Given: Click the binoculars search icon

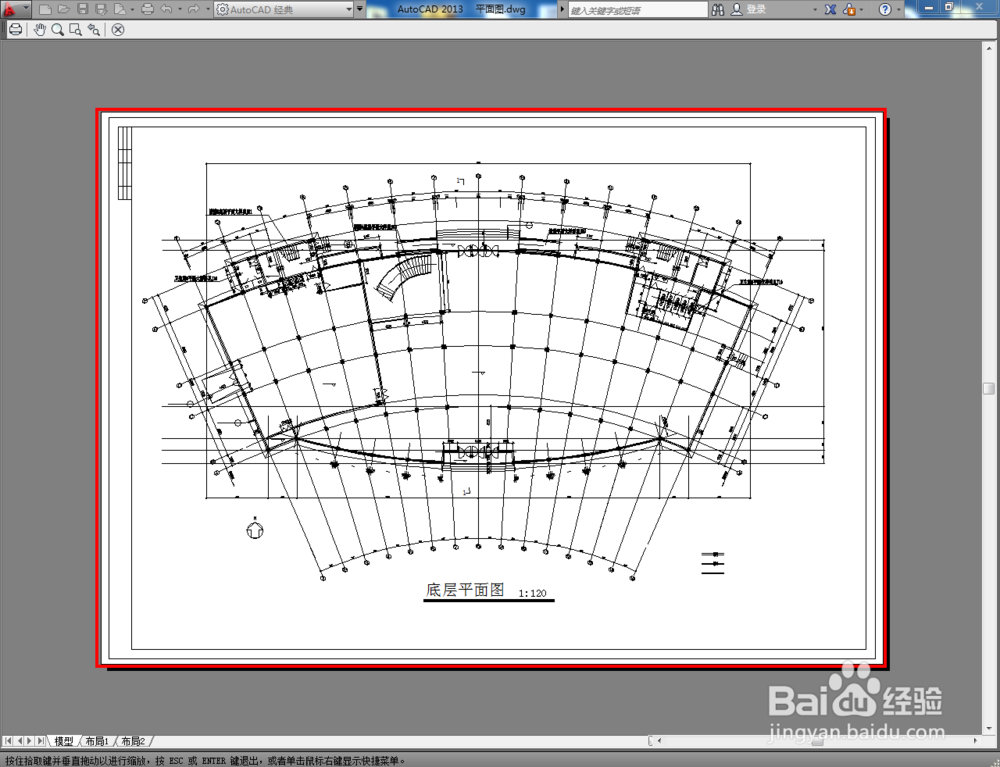Looking at the screenshot, I should [x=718, y=10].
